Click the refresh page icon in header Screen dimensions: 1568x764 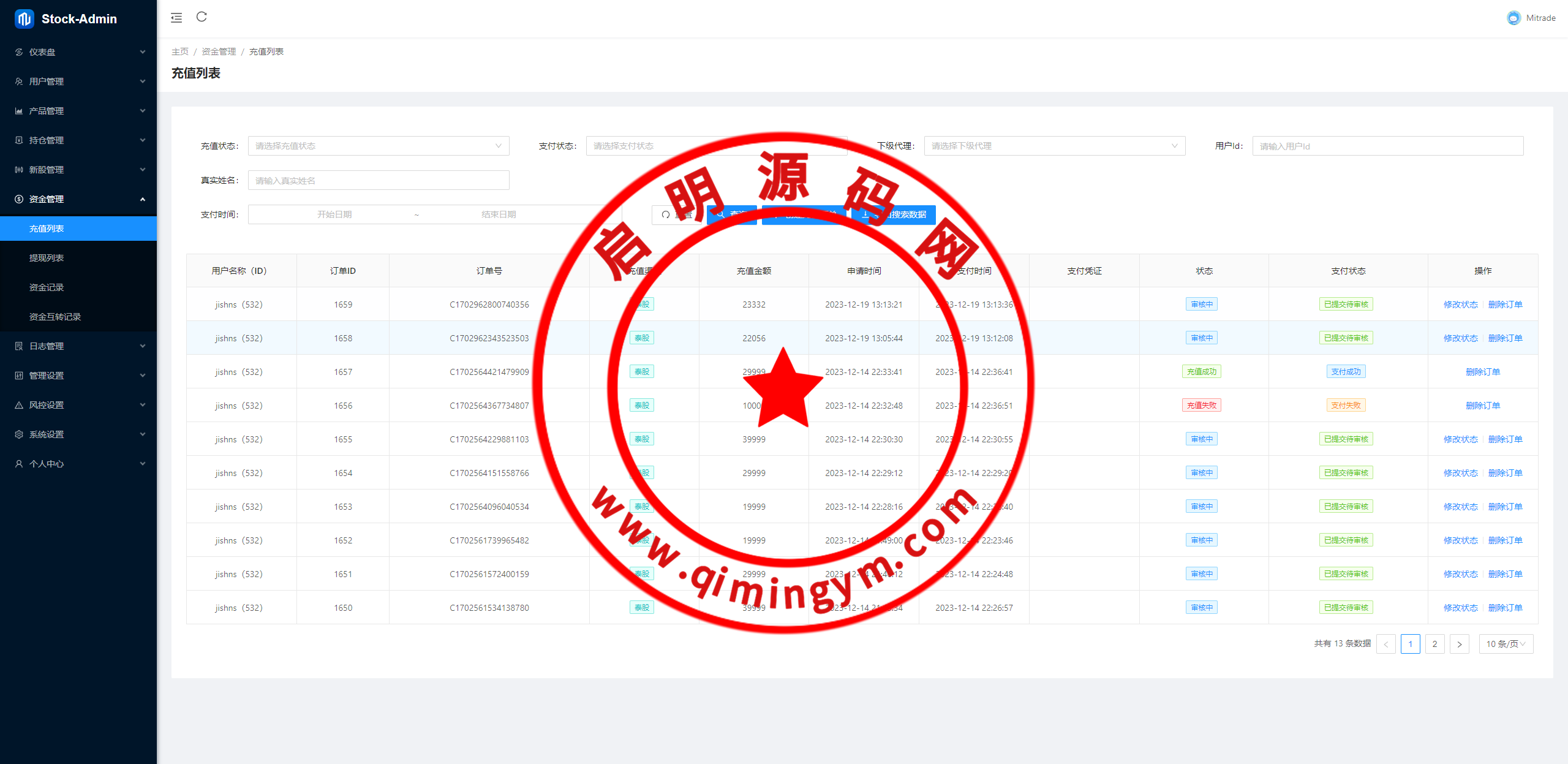click(202, 17)
